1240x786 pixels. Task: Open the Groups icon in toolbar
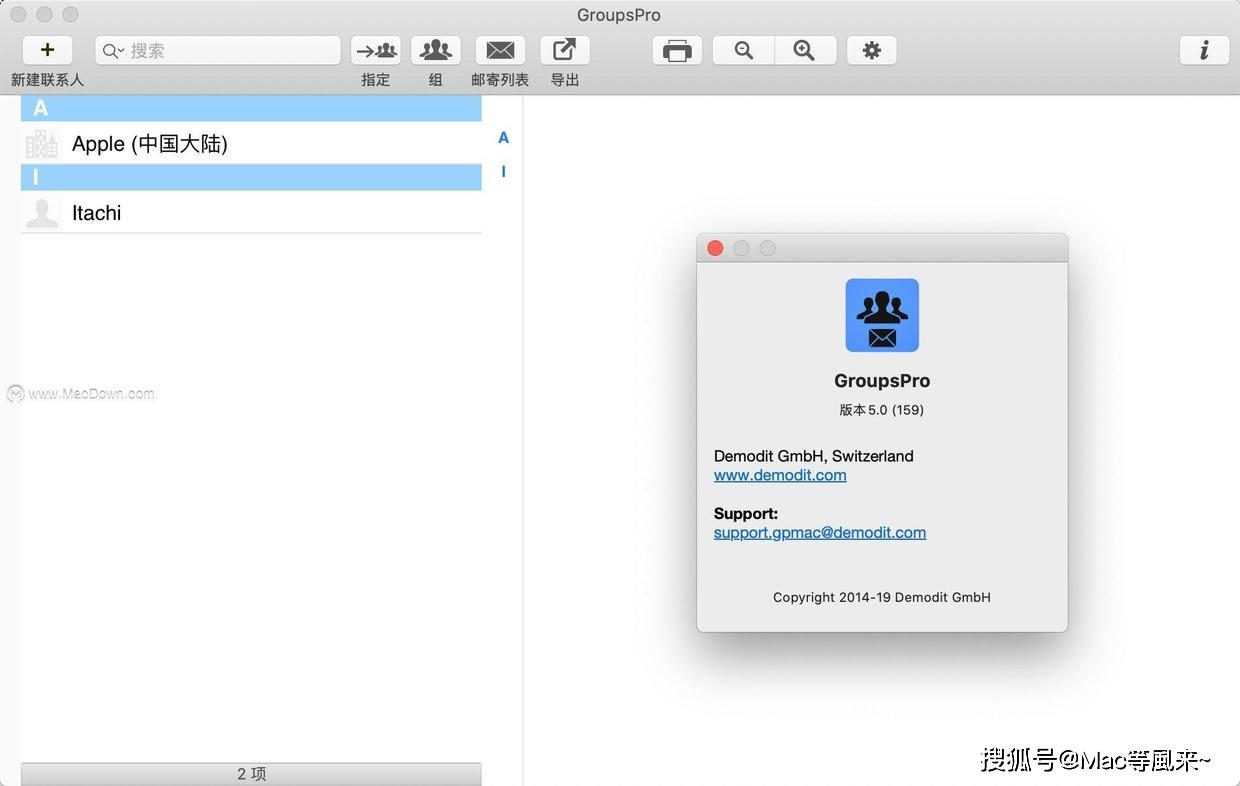tap(435, 50)
